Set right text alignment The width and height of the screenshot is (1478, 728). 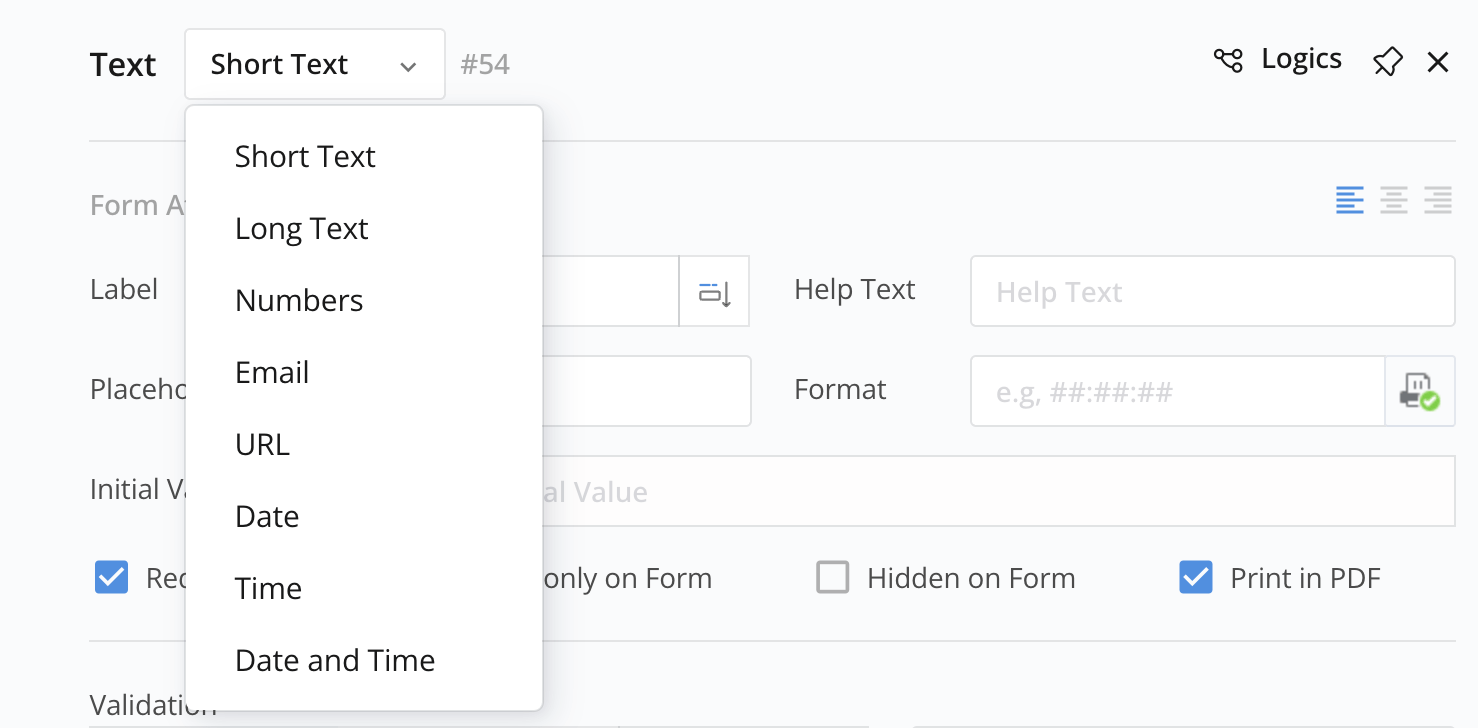click(x=1438, y=200)
